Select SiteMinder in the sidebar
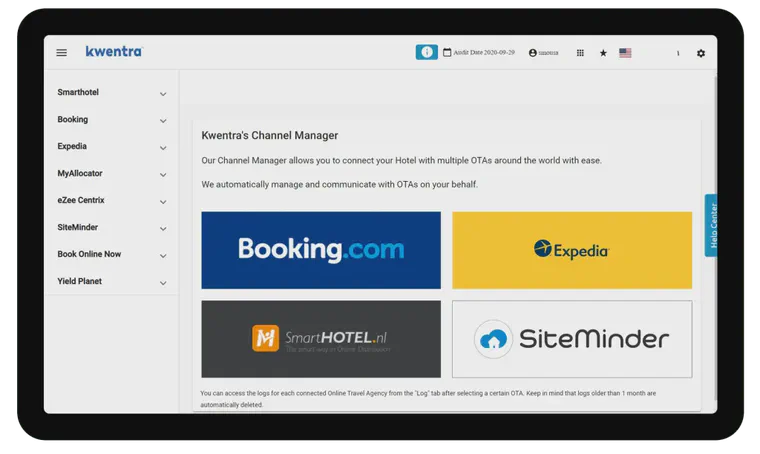 [78, 227]
